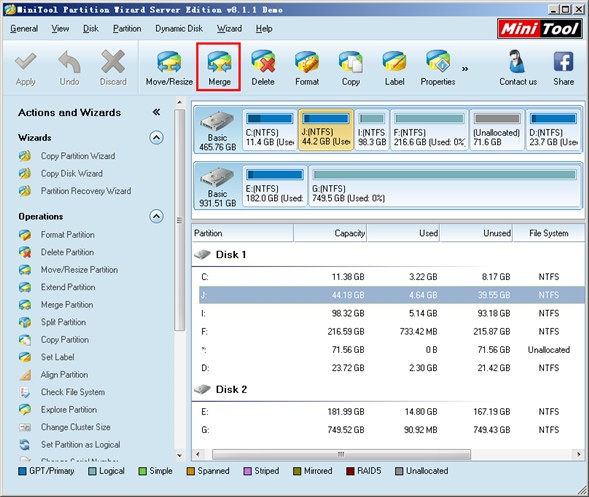Select the F: partition block in disk map
589x497 pixels.
[429, 130]
